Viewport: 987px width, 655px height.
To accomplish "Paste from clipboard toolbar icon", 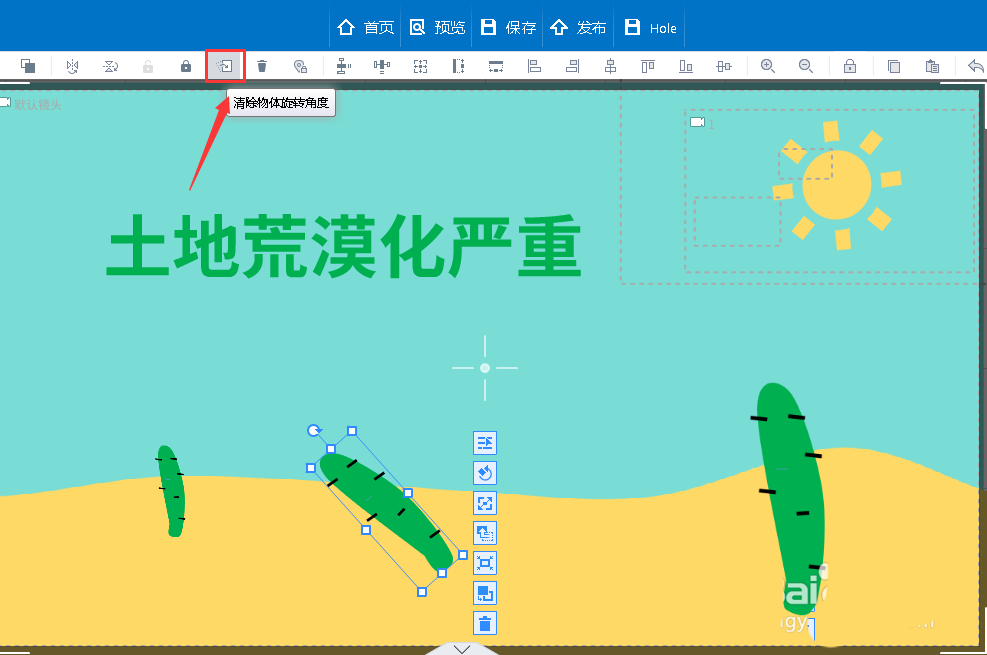I will click(x=932, y=66).
